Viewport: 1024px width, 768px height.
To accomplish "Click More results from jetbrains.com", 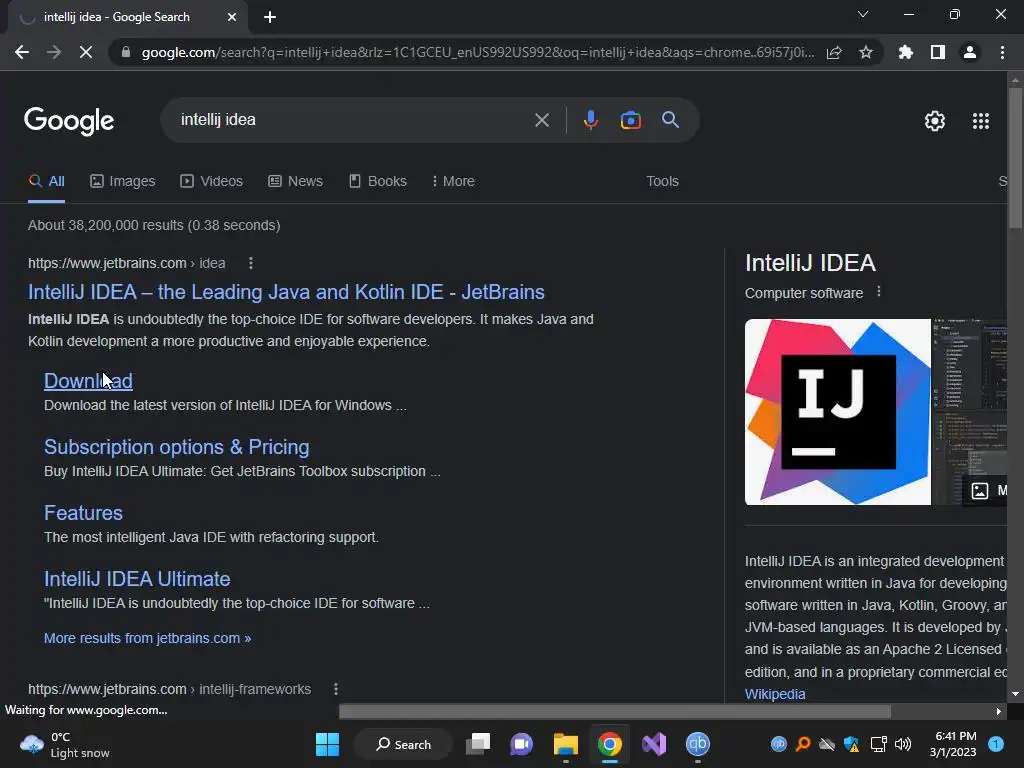I will 148,638.
